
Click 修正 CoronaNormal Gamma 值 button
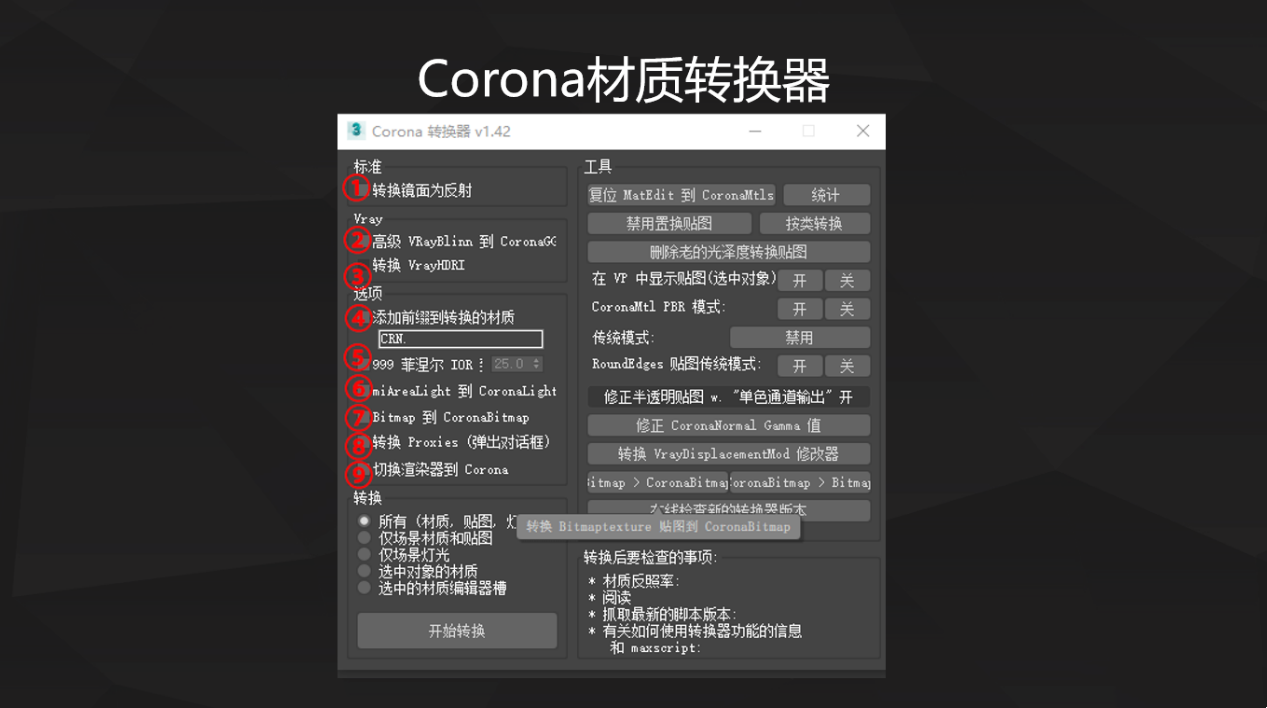point(728,425)
